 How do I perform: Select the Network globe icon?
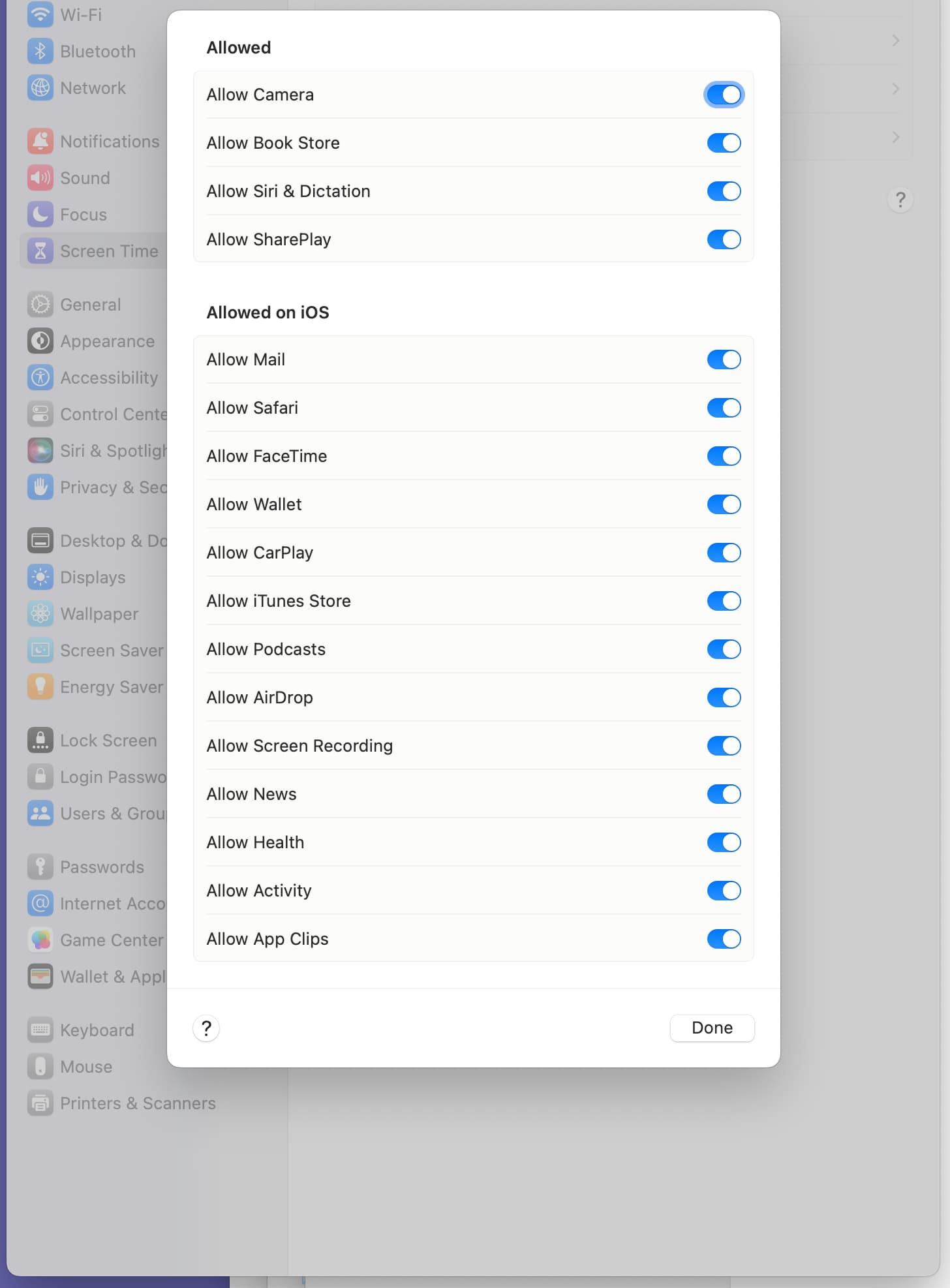point(40,87)
